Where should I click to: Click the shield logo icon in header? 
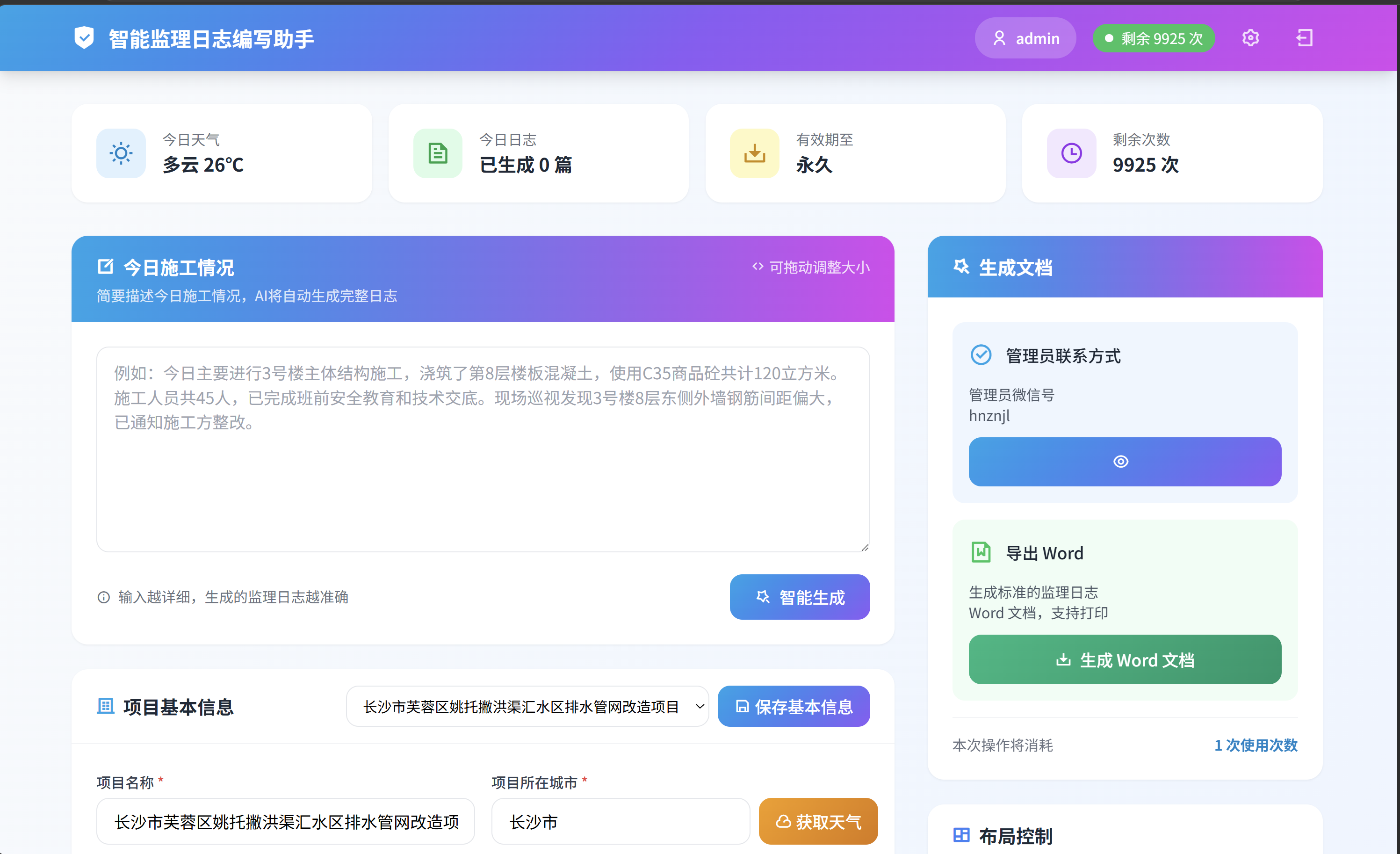tap(84, 38)
